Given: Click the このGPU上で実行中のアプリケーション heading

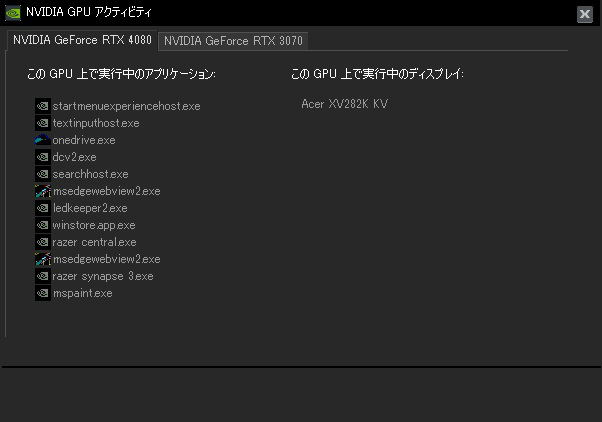Looking at the screenshot, I should pyautogui.click(x=121, y=73).
